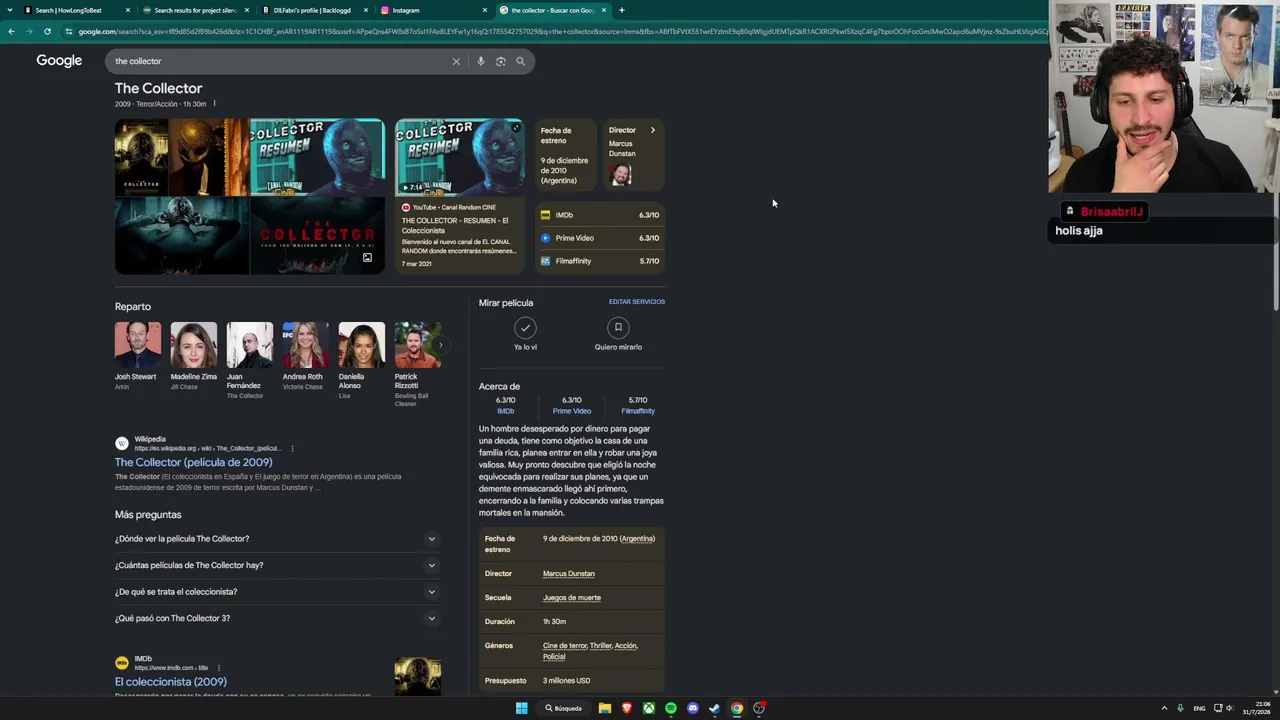The width and height of the screenshot is (1280, 720).
Task: Switch to Chrome in the taskbar
Action: (737, 708)
